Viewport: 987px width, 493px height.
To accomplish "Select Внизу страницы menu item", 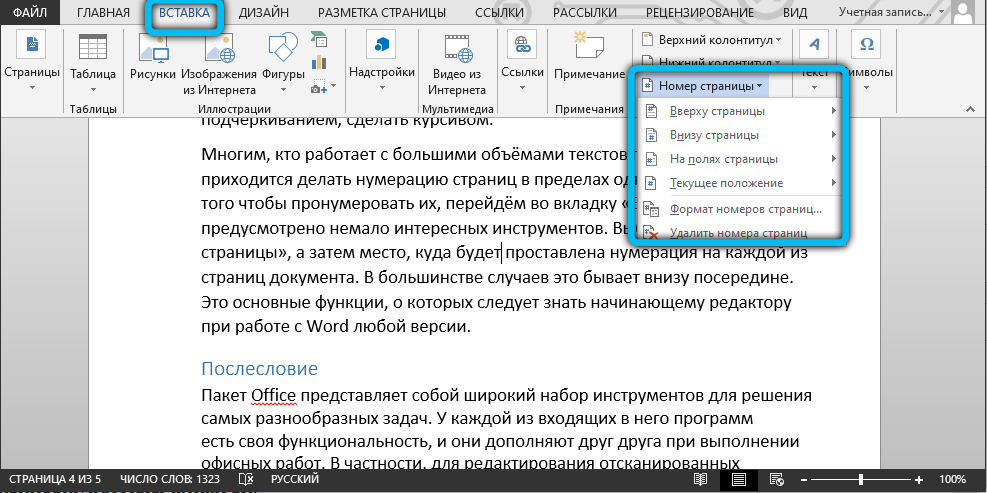I will click(x=742, y=135).
